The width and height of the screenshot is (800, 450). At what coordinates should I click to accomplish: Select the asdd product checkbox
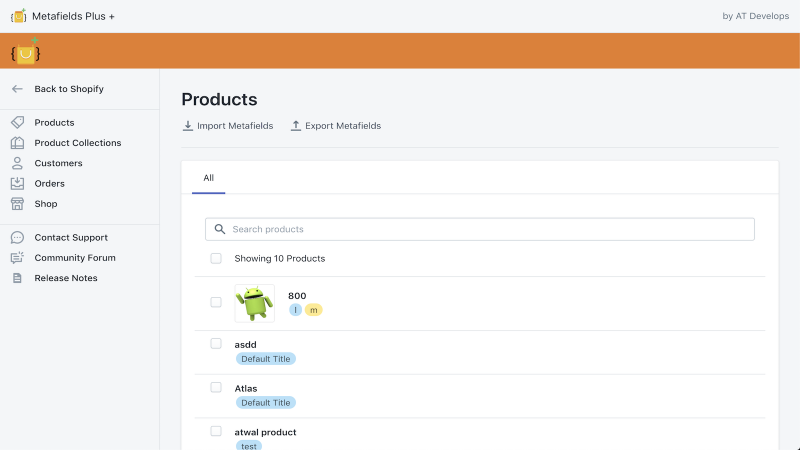(216, 343)
